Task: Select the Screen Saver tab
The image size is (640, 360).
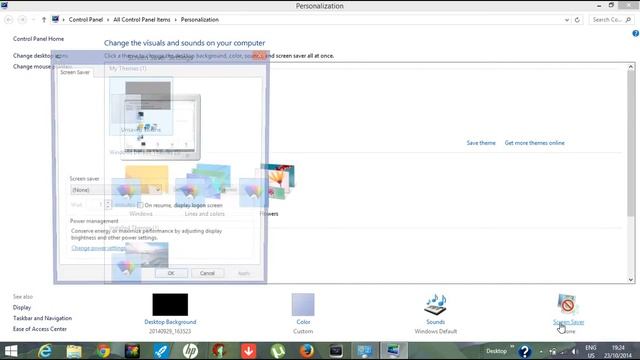Action: pos(75,72)
